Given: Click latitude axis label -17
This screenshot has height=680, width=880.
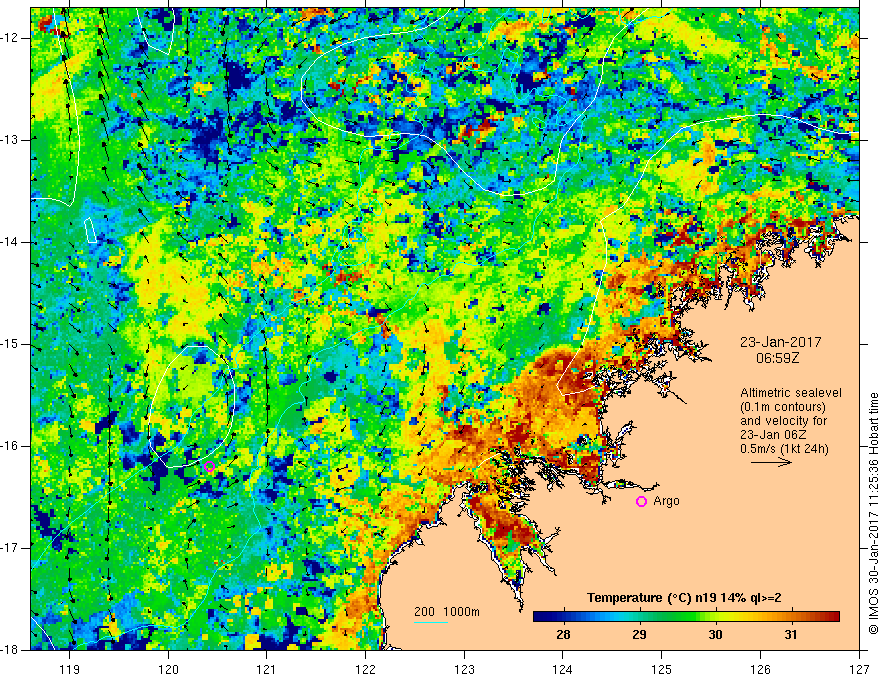Looking at the screenshot, I should [10, 548].
